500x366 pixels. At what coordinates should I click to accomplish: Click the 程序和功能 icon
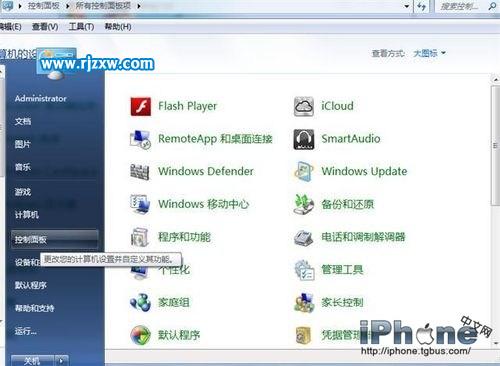(140, 237)
